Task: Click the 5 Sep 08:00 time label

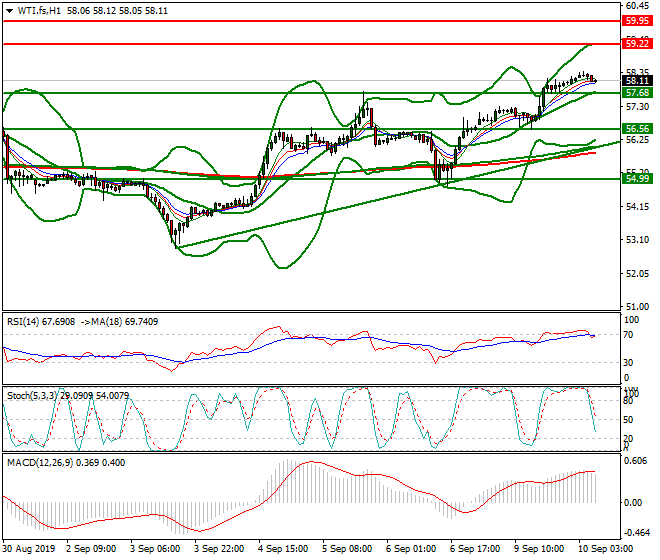Action: [x=347, y=549]
